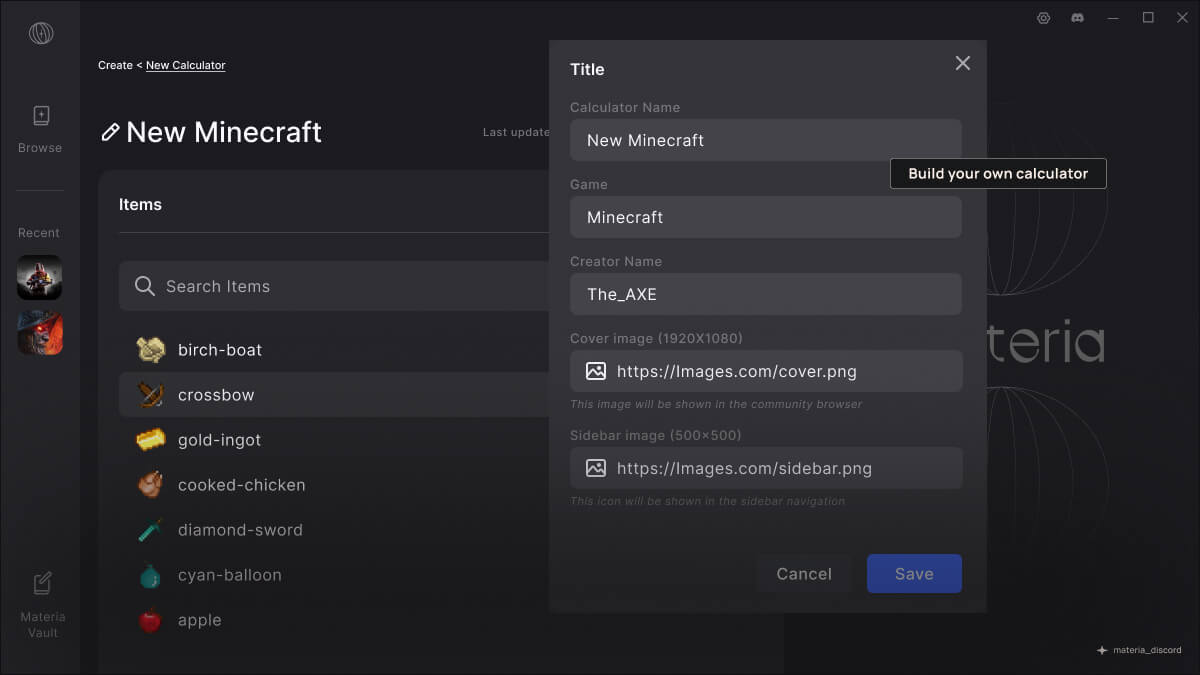Select the crossbow item in list

(x=216, y=395)
